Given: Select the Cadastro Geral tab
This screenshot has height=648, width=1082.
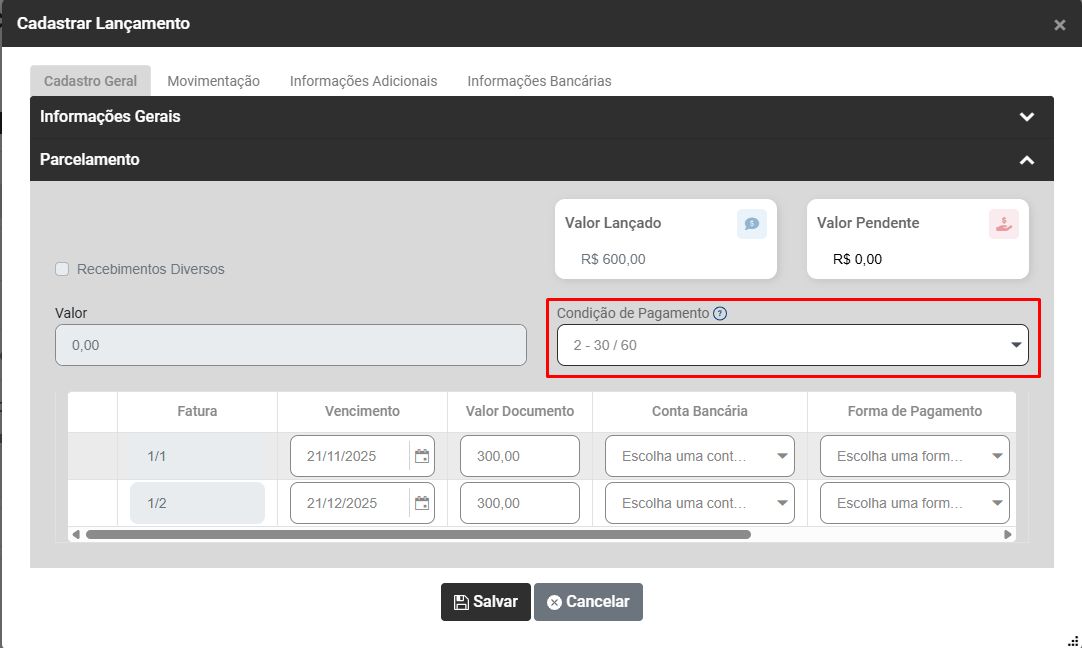Looking at the screenshot, I should 90,81.
